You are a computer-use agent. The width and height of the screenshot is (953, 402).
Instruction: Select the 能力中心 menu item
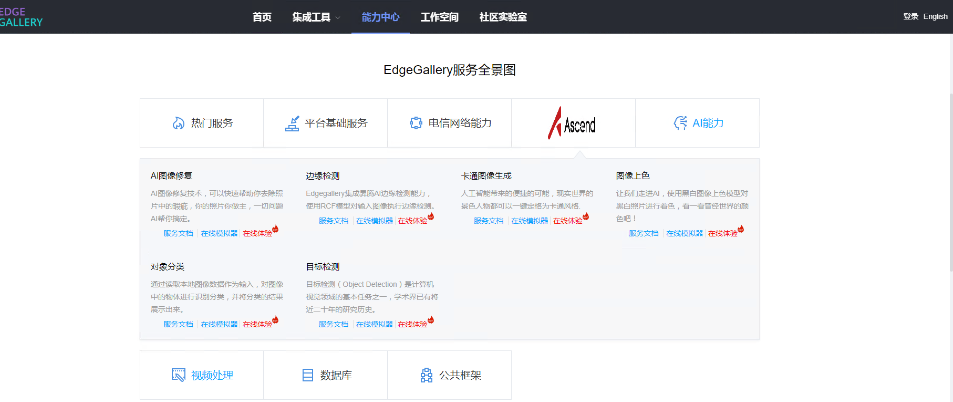(380, 17)
